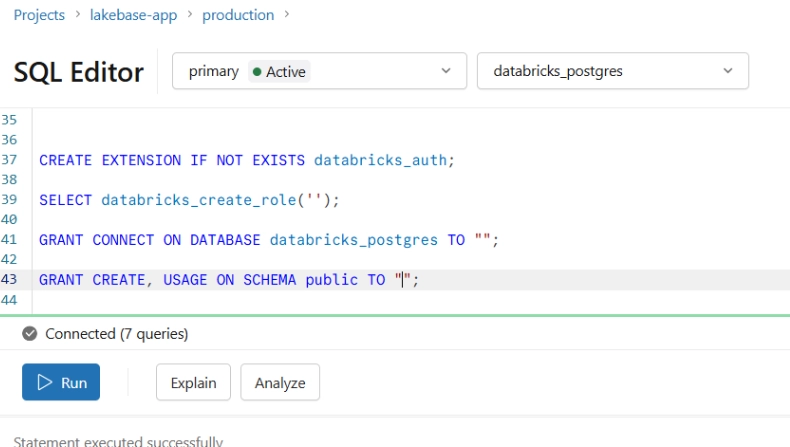Click the Explain button
790x447 pixels.
[193, 382]
